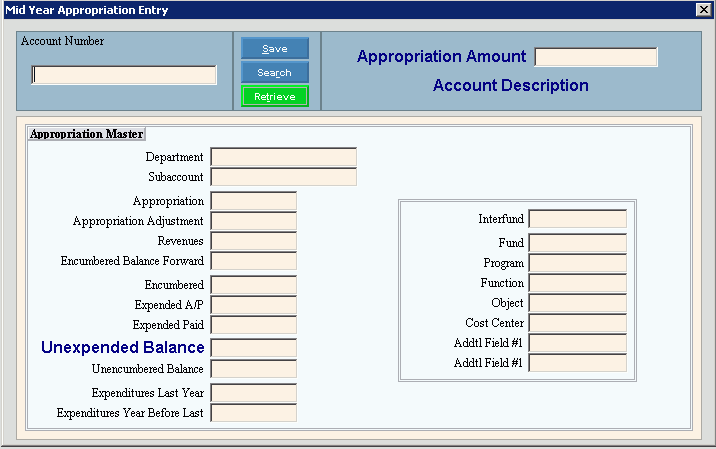Image resolution: width=716 pixels, height=449 pixels.
Task: Click the 'Appropriation Amount' label
Action: click(x=442, y=57)
